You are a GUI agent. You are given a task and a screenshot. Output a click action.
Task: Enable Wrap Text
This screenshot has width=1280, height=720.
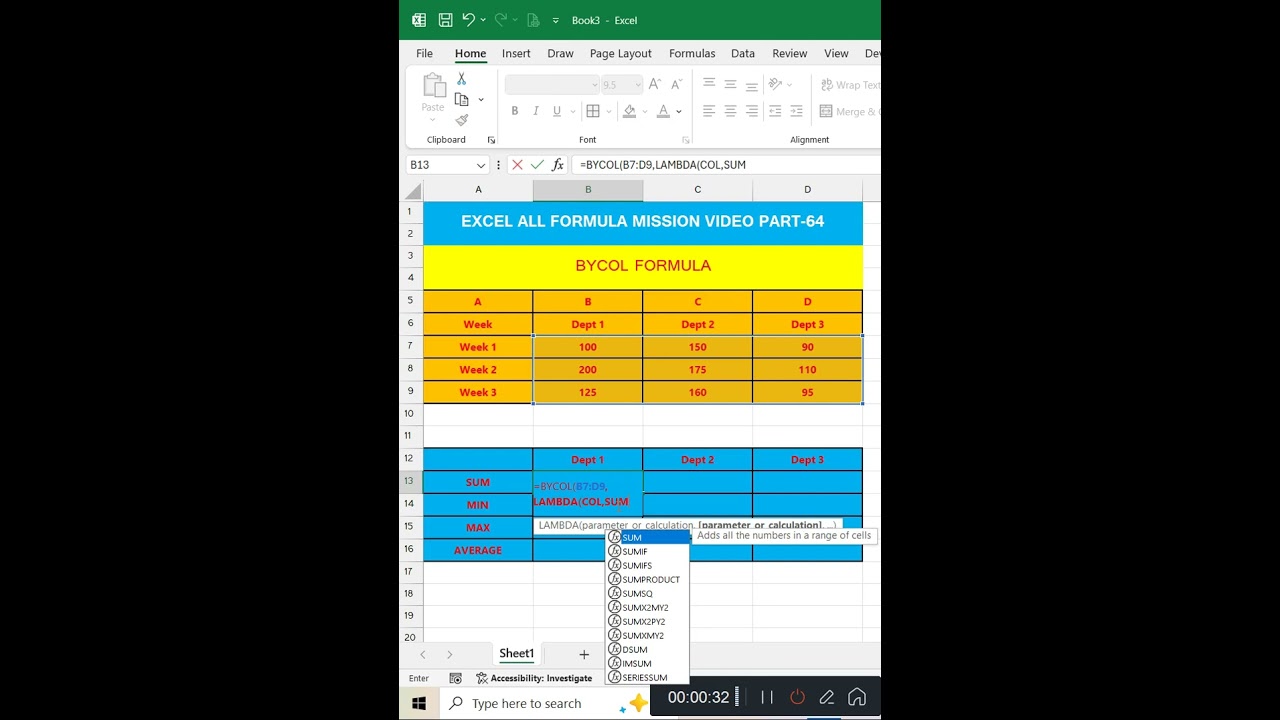pos(850,85)
